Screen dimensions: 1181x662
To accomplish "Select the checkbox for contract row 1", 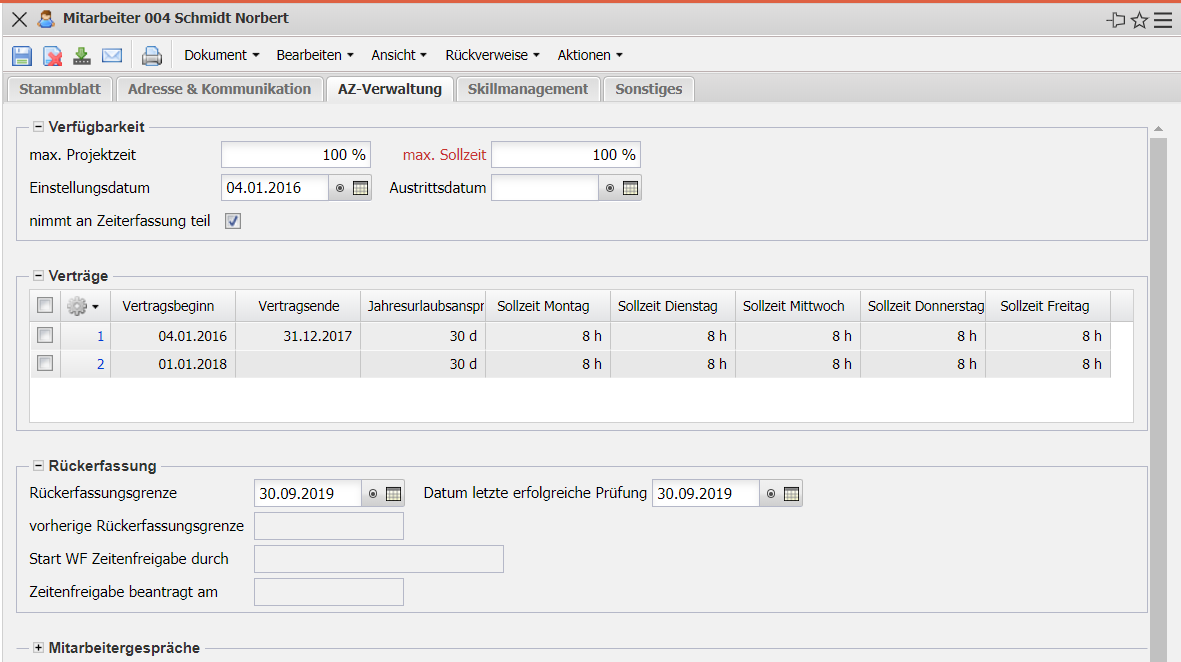I will [45, 335].
